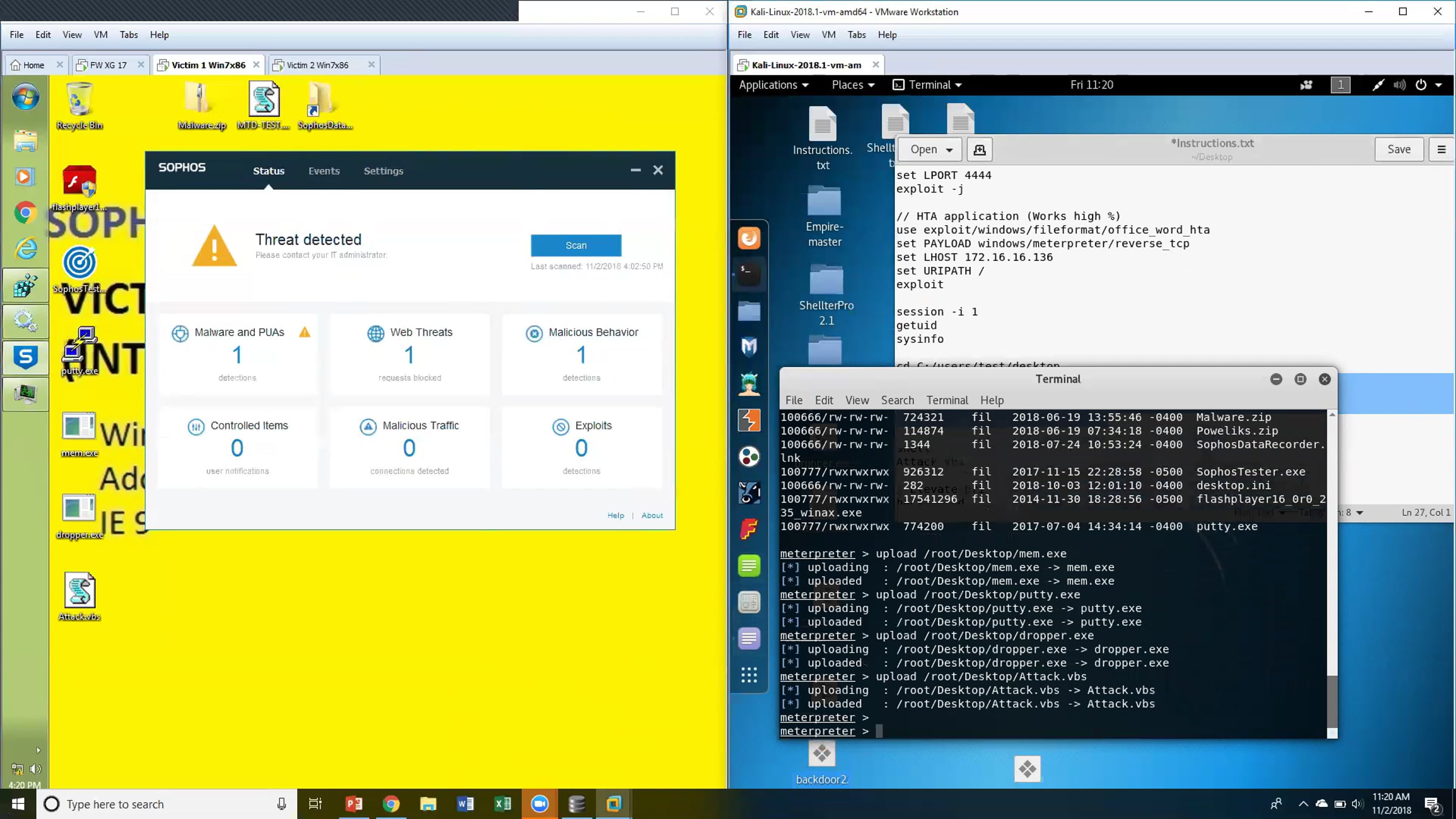Viewport: 1456px width, 819px height.
Task: Open the Instructions.txt icon on Kali desktop
Action: tap(823, 138)
